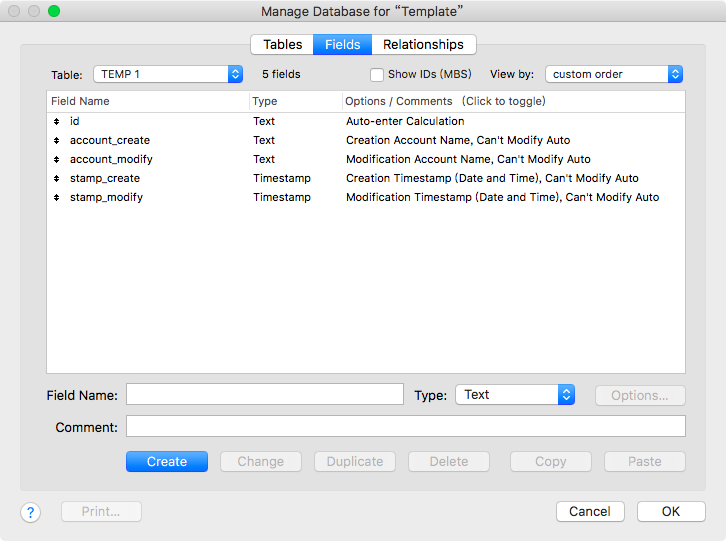Viewport: 726px width, 541px height.
Task: Click the Create button
Action: coord(167,462)
